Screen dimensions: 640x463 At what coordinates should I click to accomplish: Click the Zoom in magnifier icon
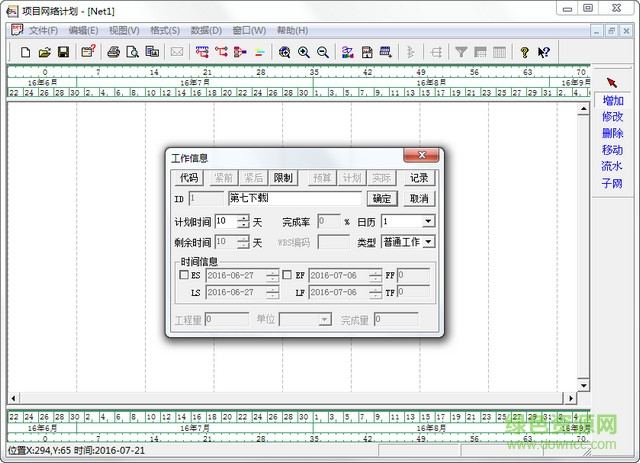303,52
